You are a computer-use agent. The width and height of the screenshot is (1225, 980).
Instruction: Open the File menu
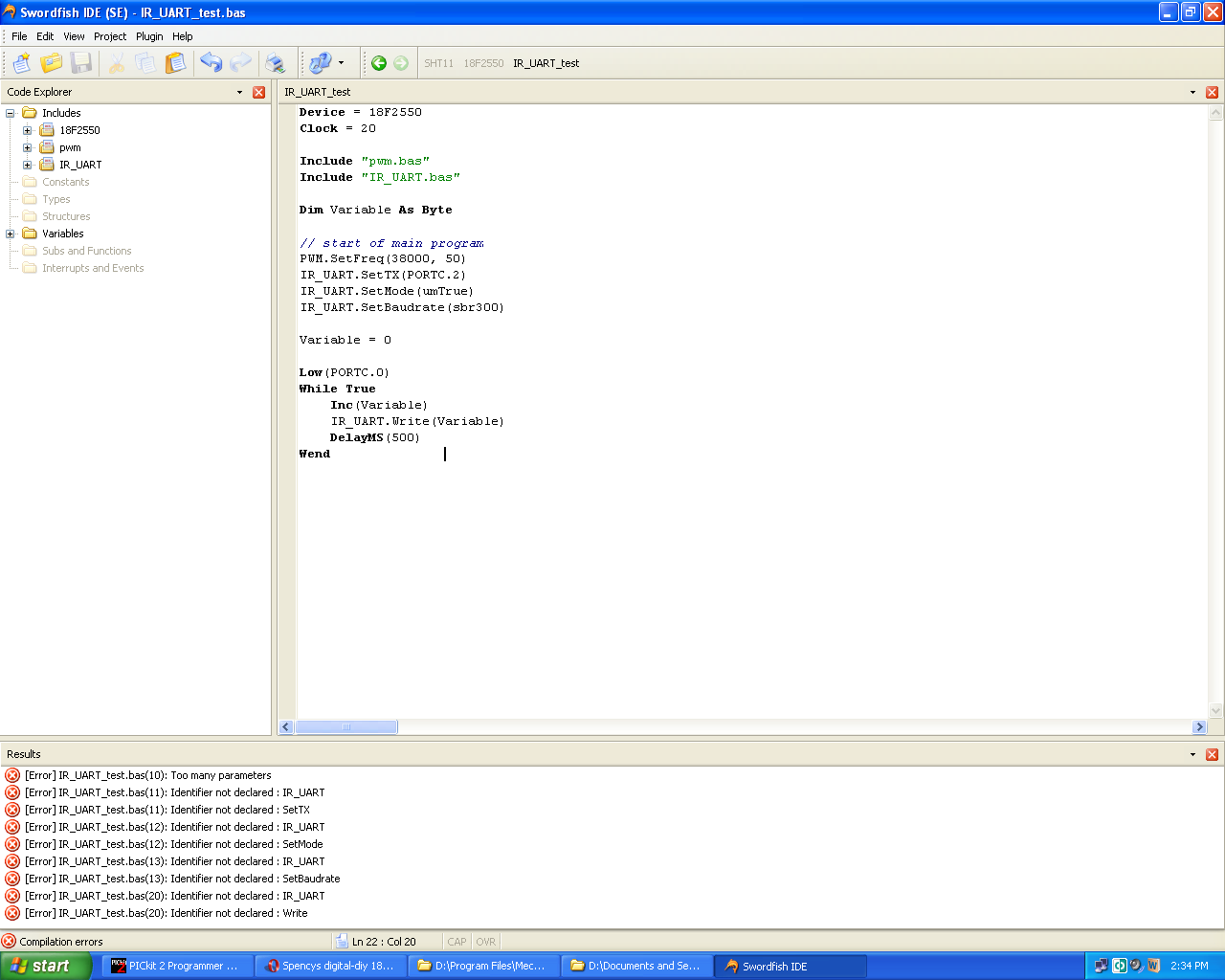(19, 36)
